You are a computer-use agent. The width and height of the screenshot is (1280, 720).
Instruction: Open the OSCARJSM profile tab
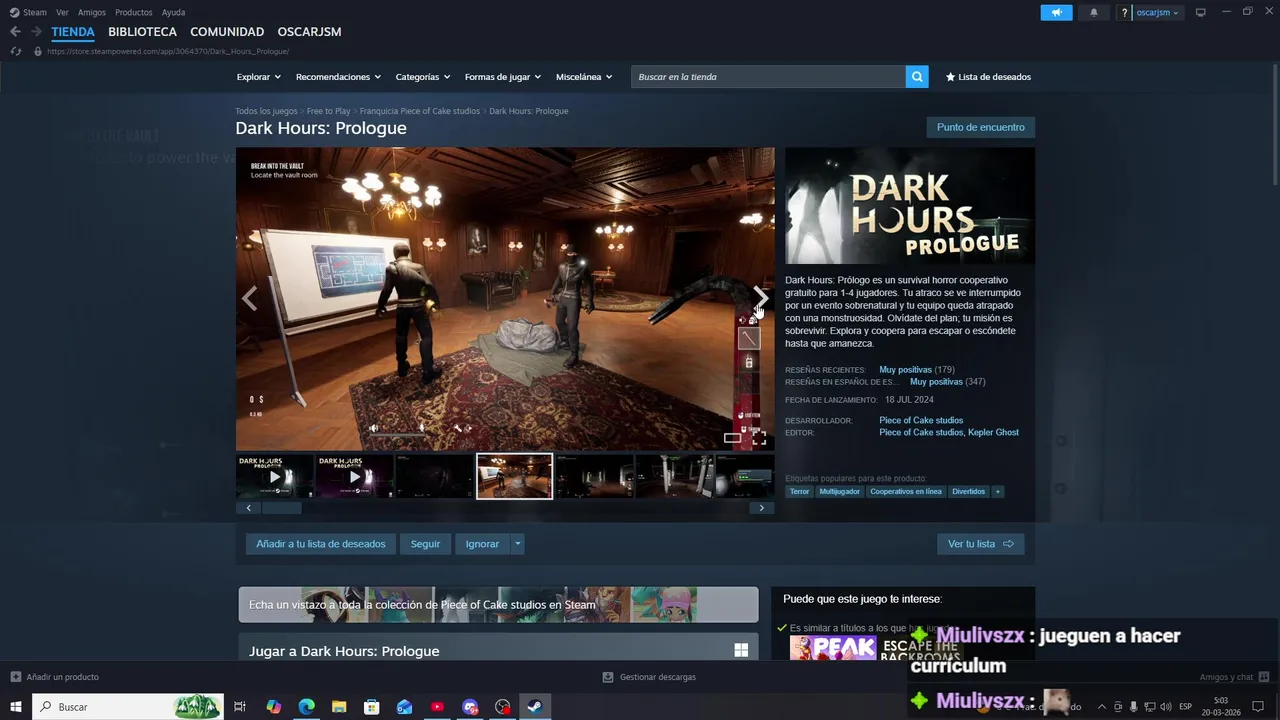point(309,31)
